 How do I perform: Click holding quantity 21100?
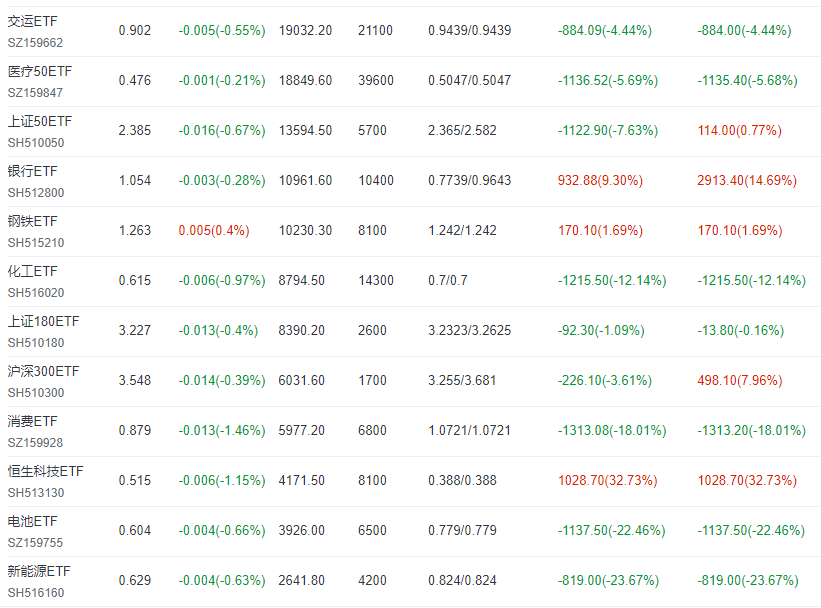(x=375, y=30)
